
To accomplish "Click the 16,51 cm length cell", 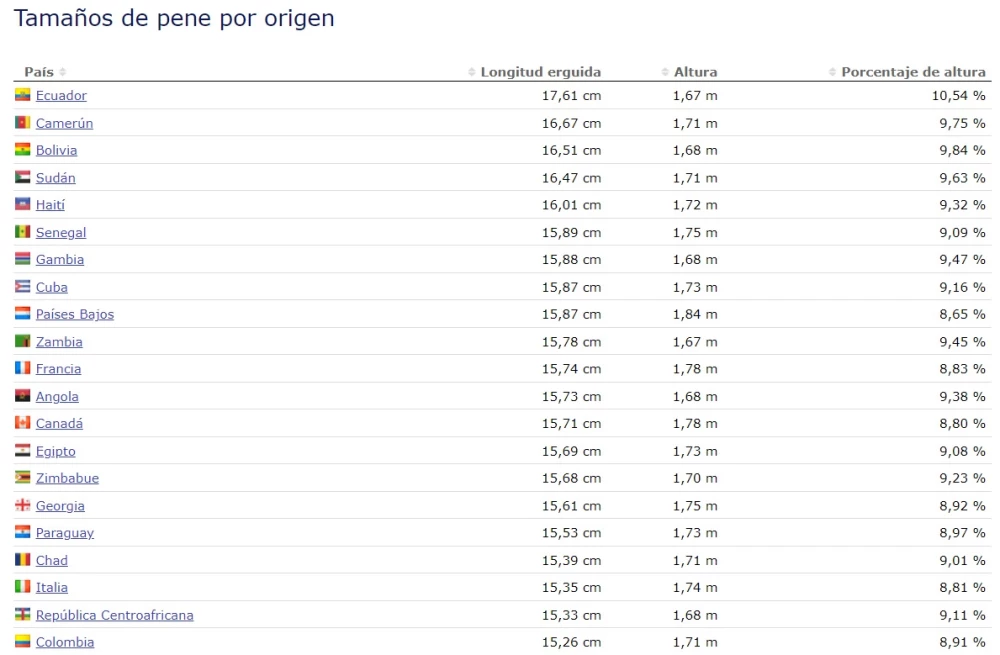I will 571,151.
